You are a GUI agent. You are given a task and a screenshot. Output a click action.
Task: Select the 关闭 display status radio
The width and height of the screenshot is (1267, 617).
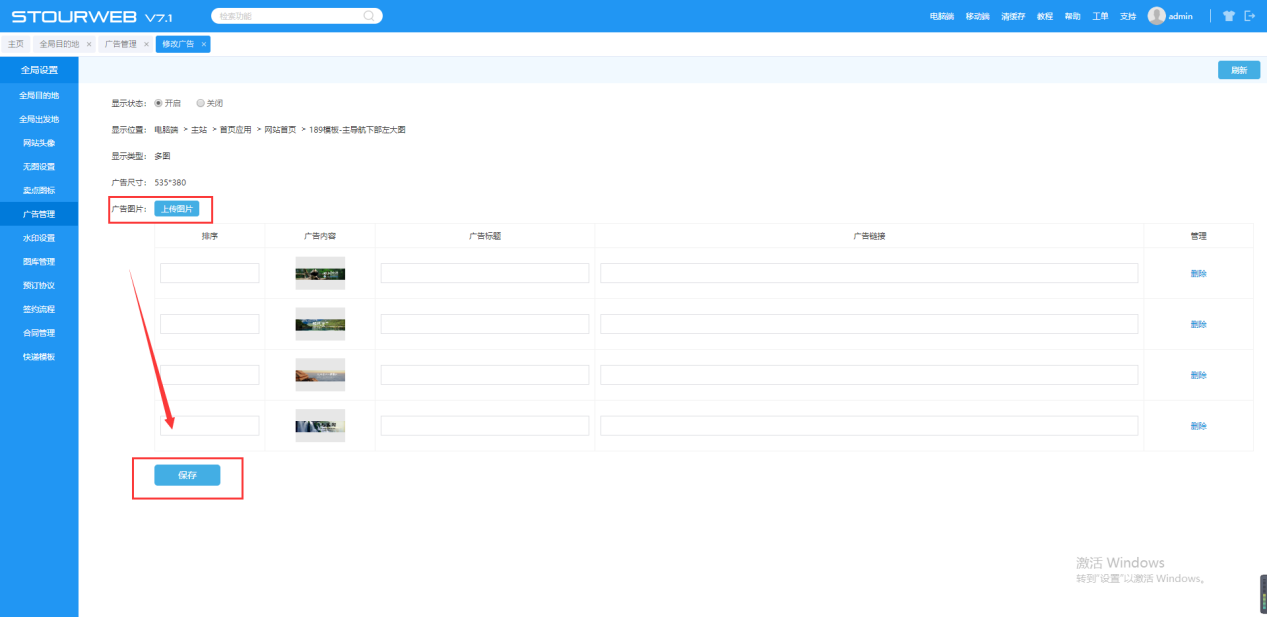(x=200, y=103)
